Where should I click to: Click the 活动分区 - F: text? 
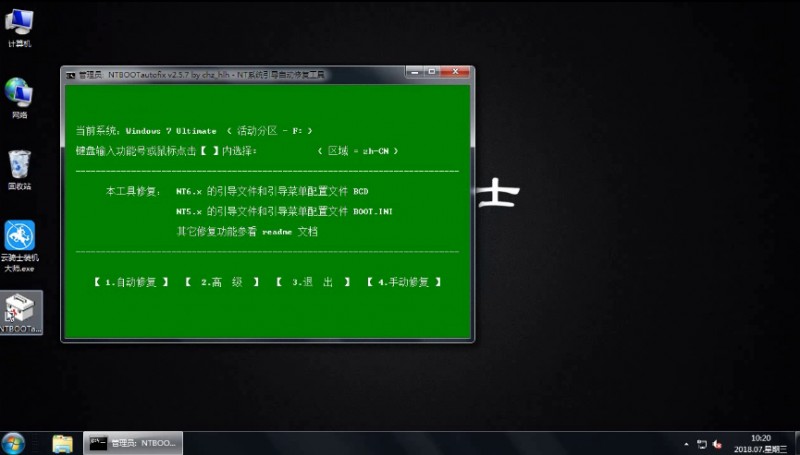269,131
